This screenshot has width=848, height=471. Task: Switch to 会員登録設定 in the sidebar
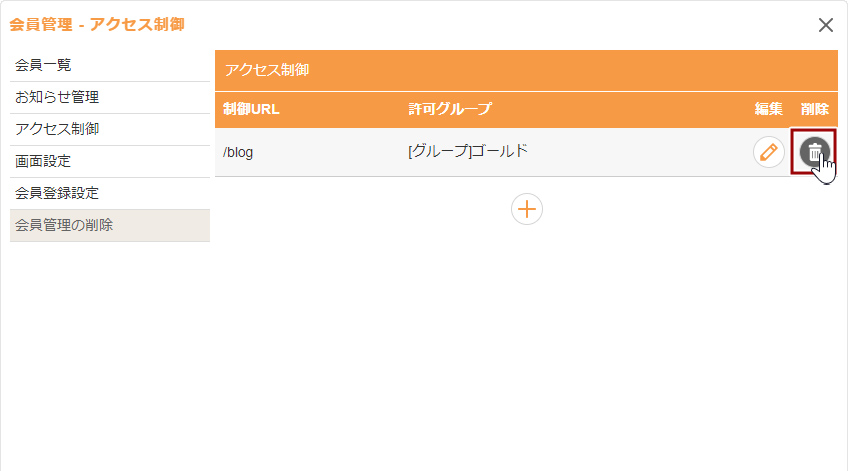(x=110, y=193)
